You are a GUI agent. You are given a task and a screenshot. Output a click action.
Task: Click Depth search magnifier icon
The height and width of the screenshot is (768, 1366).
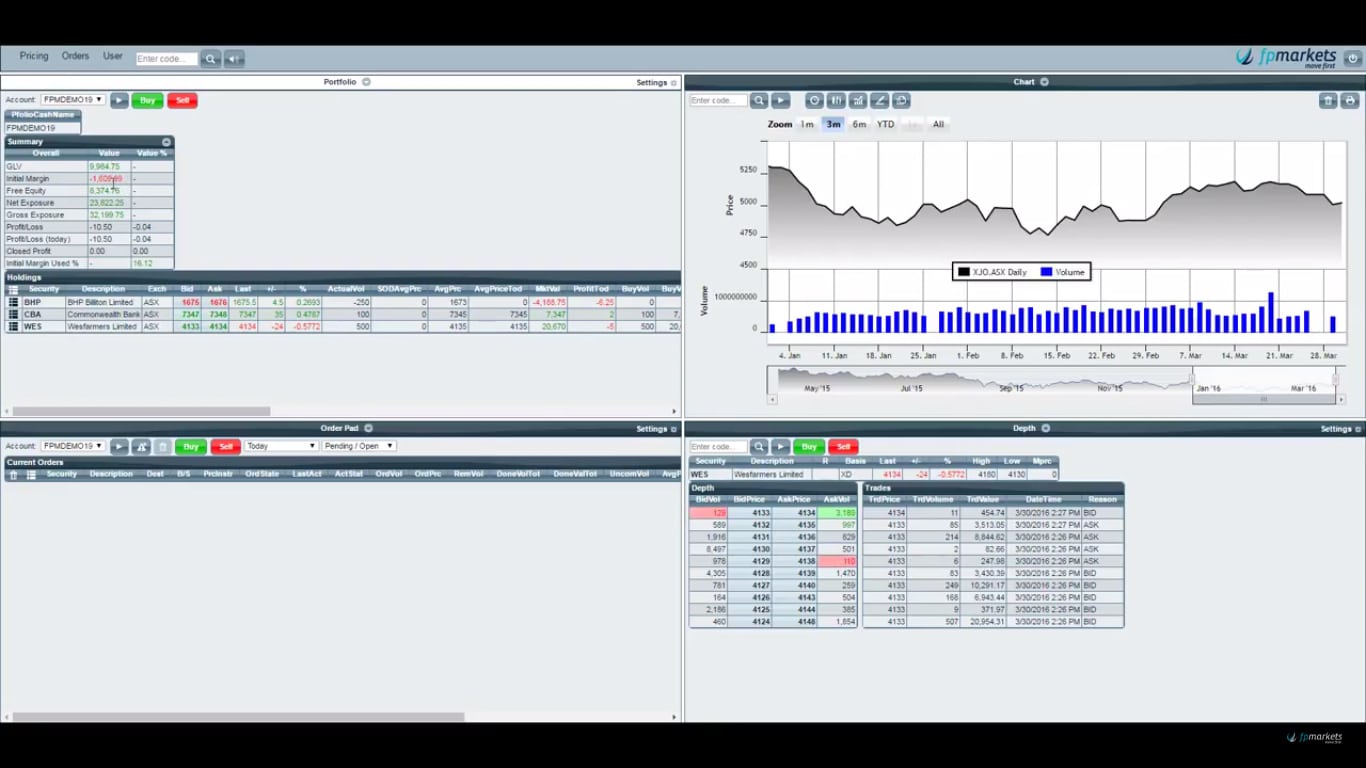[x=759, y=447]
